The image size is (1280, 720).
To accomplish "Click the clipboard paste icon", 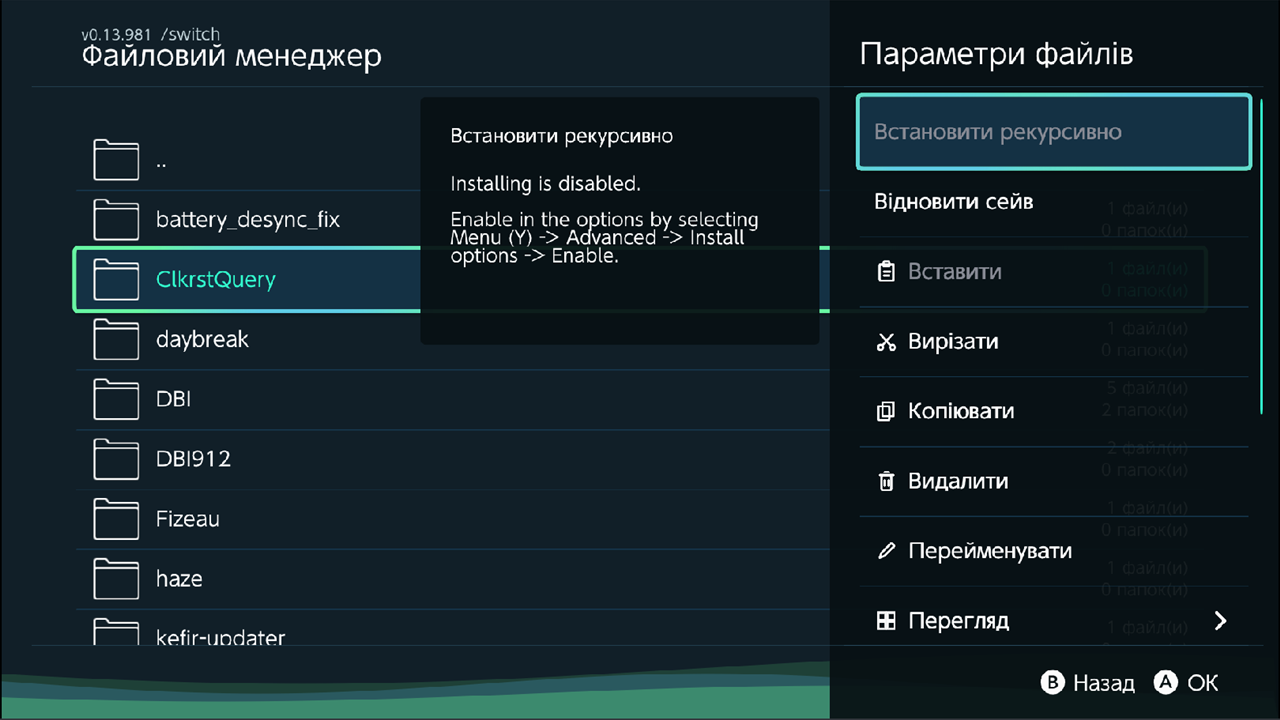I will pyautogui.click(x=885, y=271).
